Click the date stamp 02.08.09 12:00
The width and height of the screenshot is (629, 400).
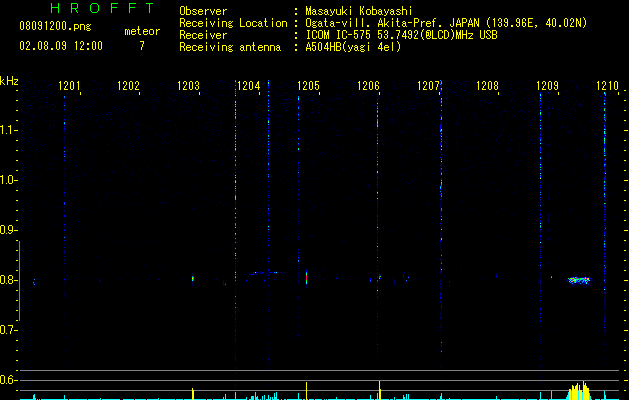61,46
